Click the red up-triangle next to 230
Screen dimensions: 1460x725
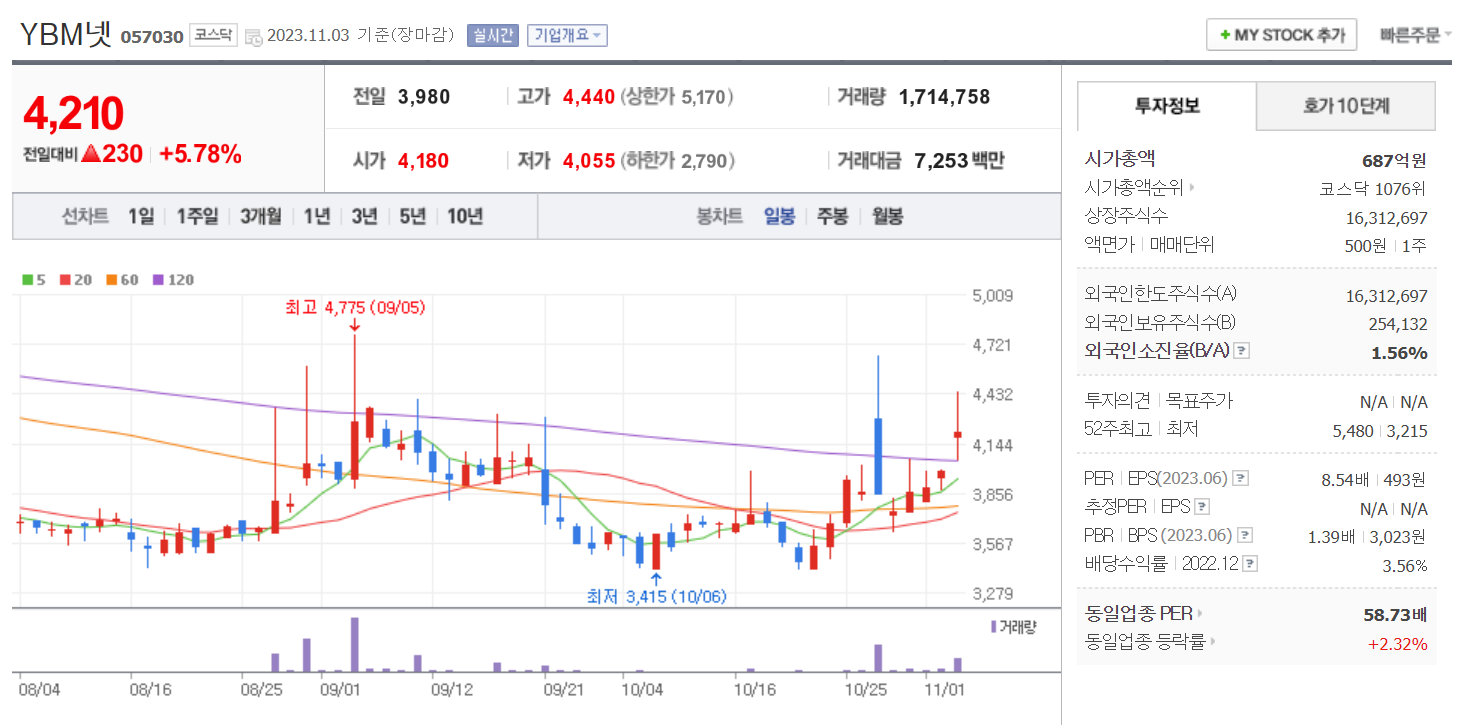(91, 154)
